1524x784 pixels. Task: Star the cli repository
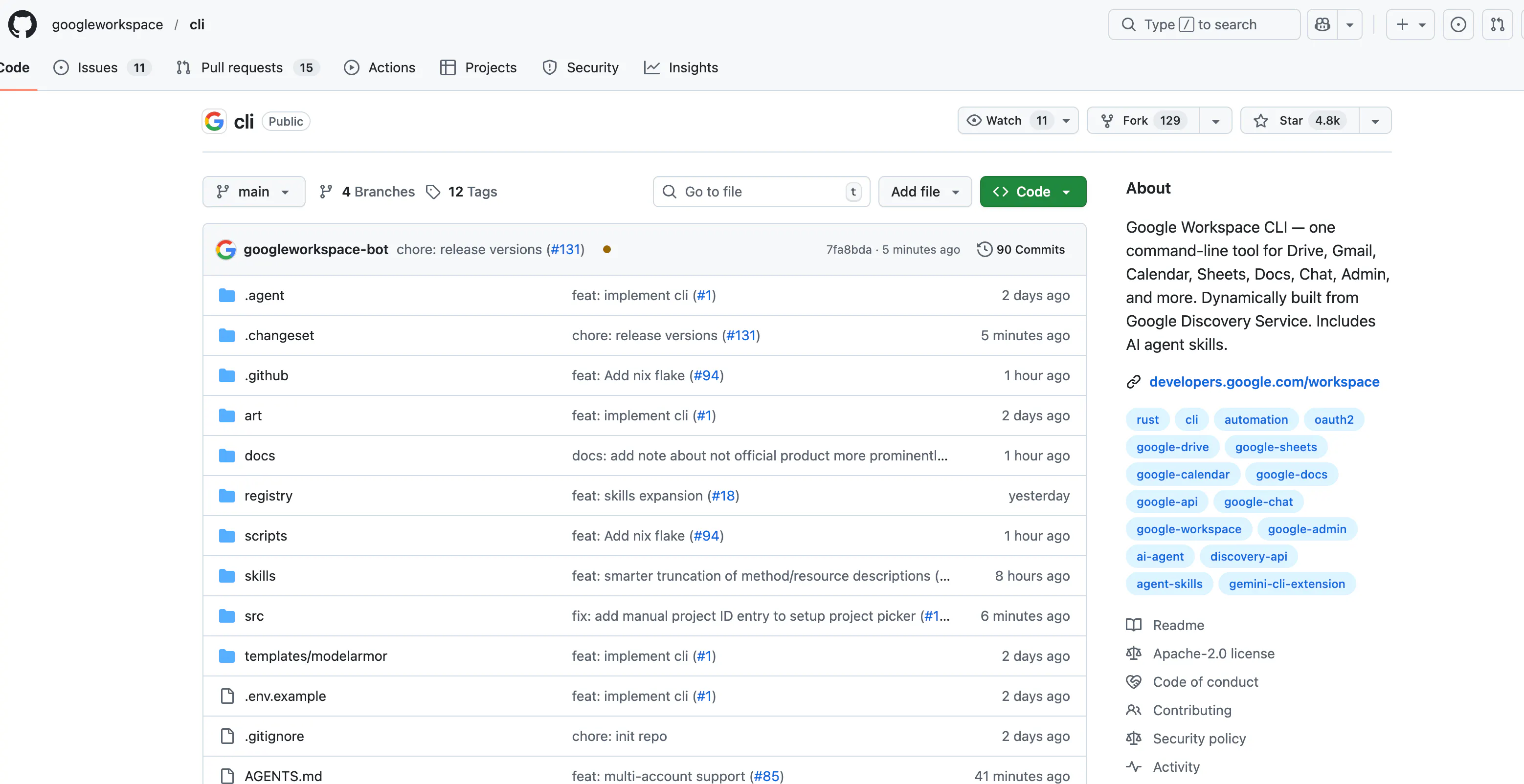click(1300, 121)
